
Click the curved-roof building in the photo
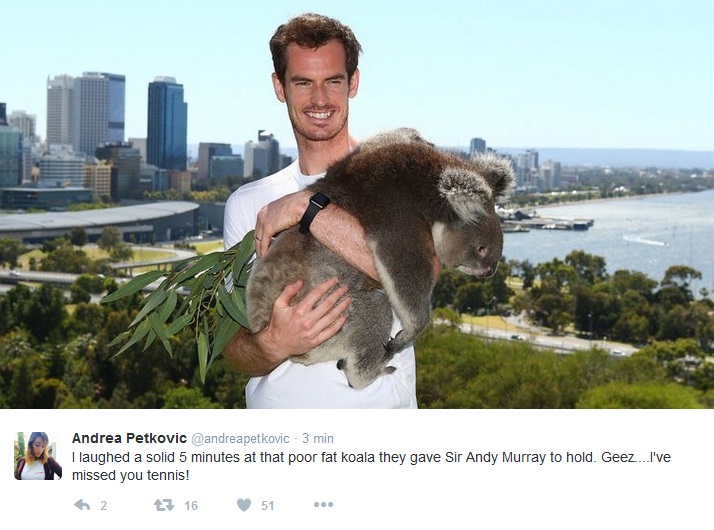[x=99, y=222]
